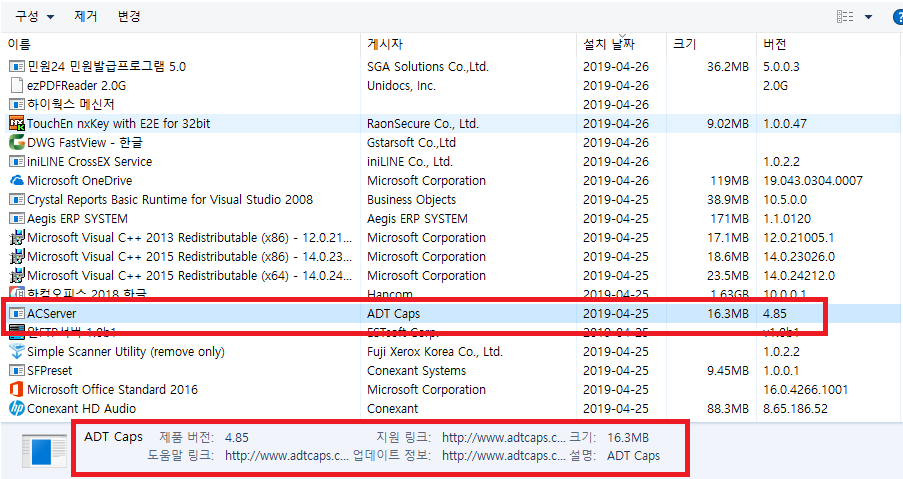903x479 pixels.
Task: Sort by the 게시자 column header
Action: tap(385, 44)
